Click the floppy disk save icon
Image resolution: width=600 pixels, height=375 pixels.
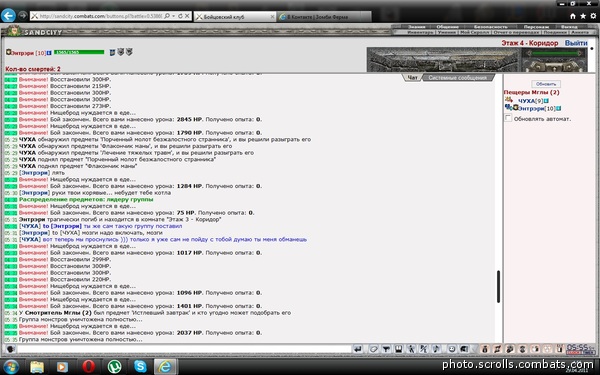398,349
